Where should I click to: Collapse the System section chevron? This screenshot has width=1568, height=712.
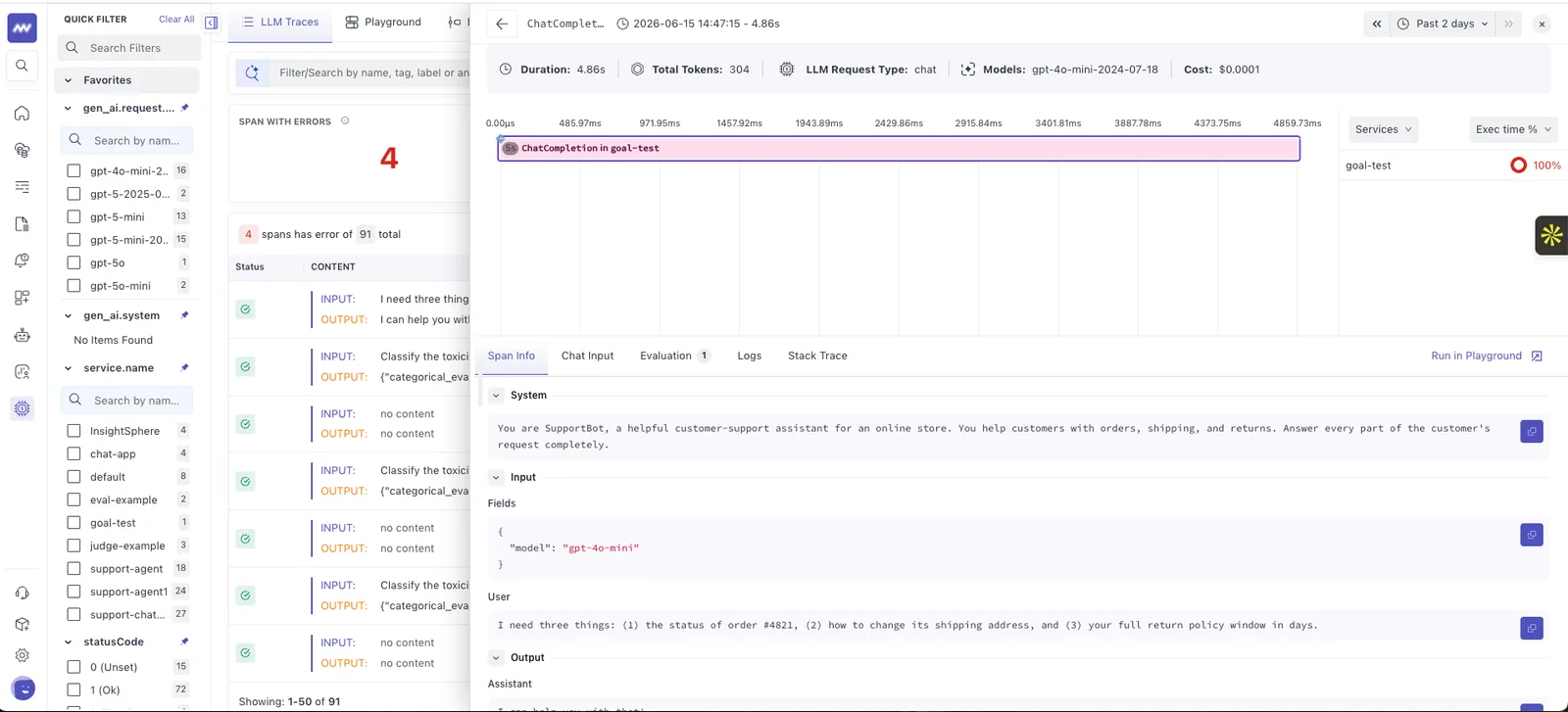point(496,396)
